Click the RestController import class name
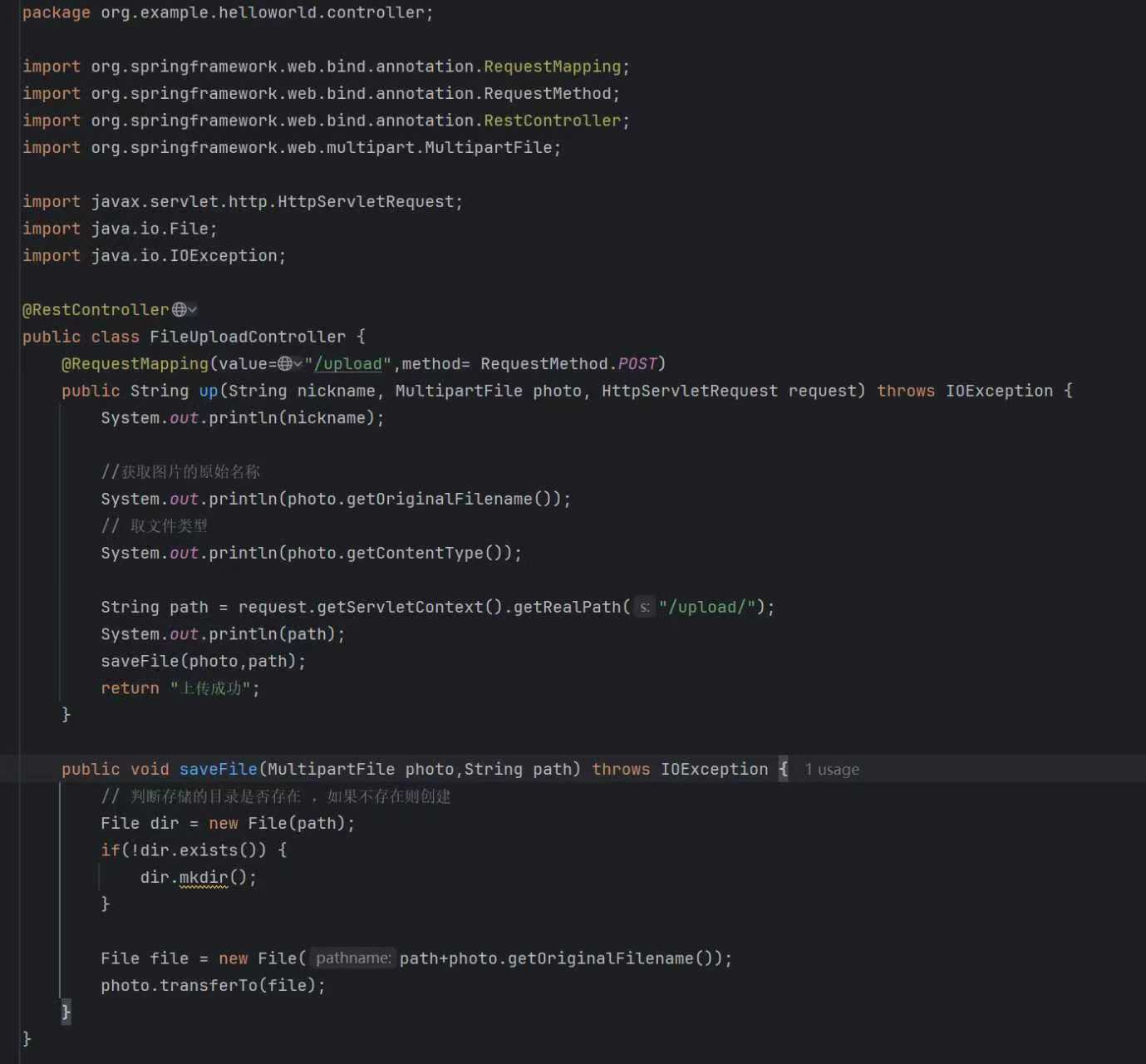Viewport: 1146px width, 1064px height. tap(552, 121)
